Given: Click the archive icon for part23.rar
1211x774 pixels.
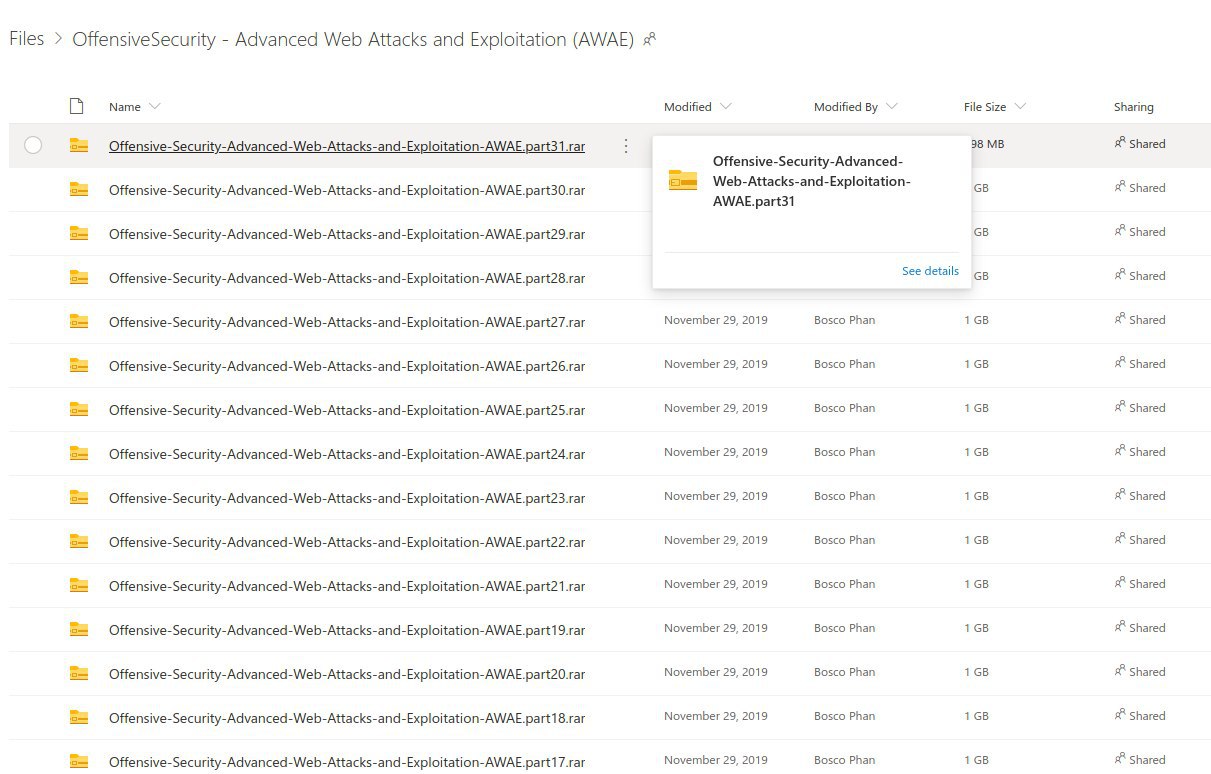Looking at the screenshot, I should [79, 497].
